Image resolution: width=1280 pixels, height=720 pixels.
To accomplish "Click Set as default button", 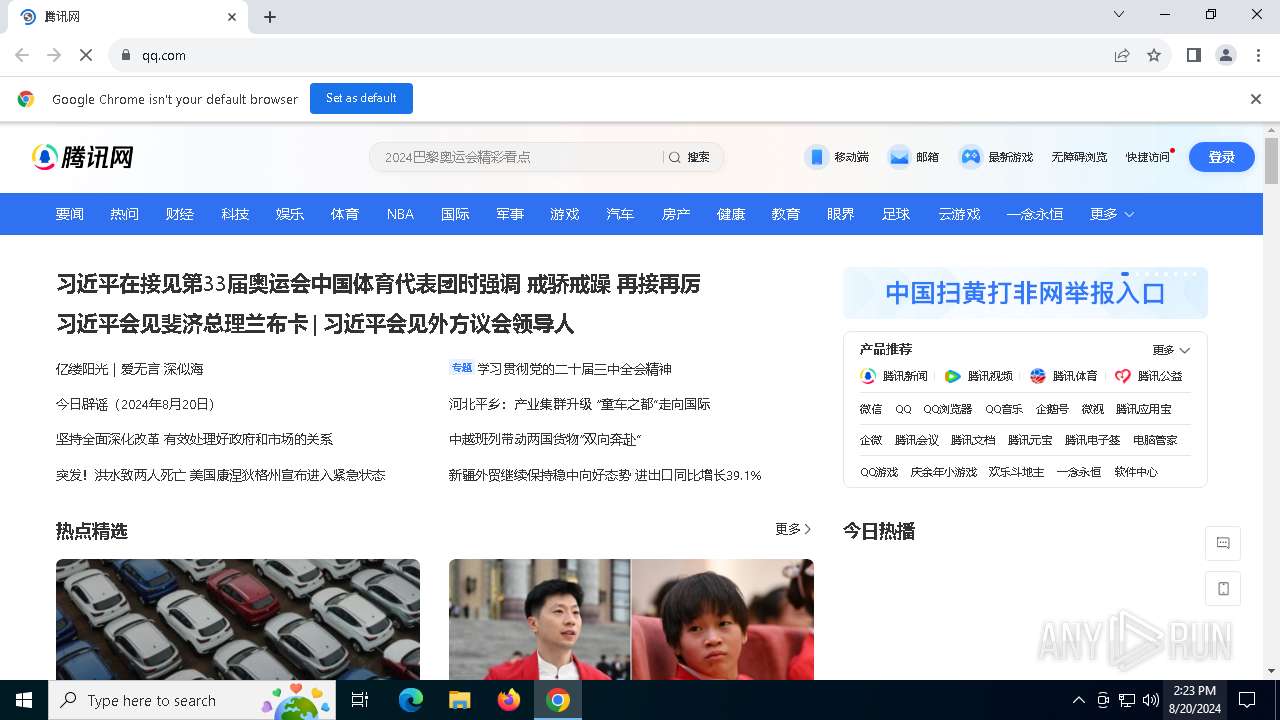I will pos(361,98).
